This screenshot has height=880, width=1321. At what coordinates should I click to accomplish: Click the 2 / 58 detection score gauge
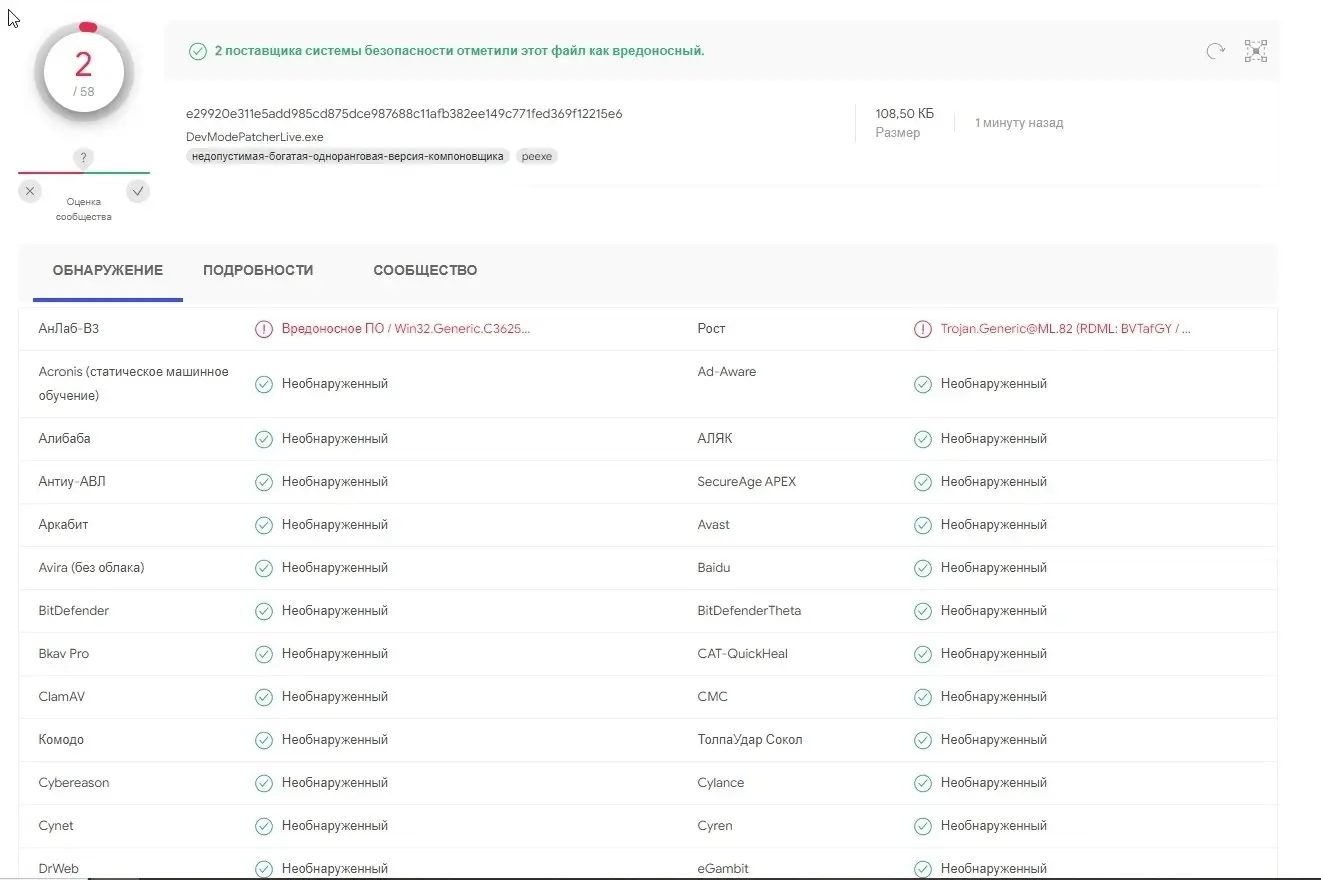[84, 71]
